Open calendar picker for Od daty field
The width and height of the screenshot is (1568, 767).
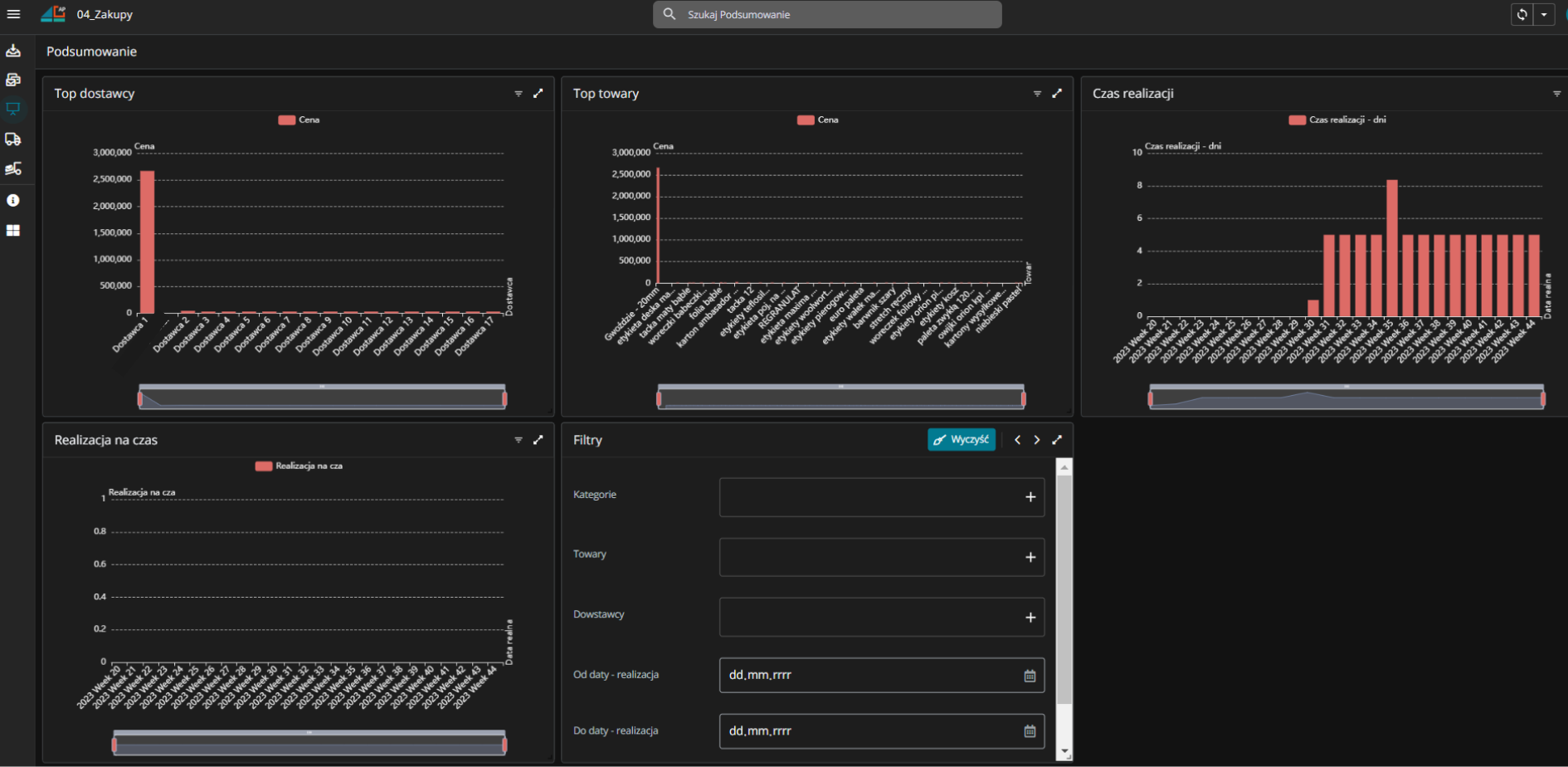(1030, 676)
